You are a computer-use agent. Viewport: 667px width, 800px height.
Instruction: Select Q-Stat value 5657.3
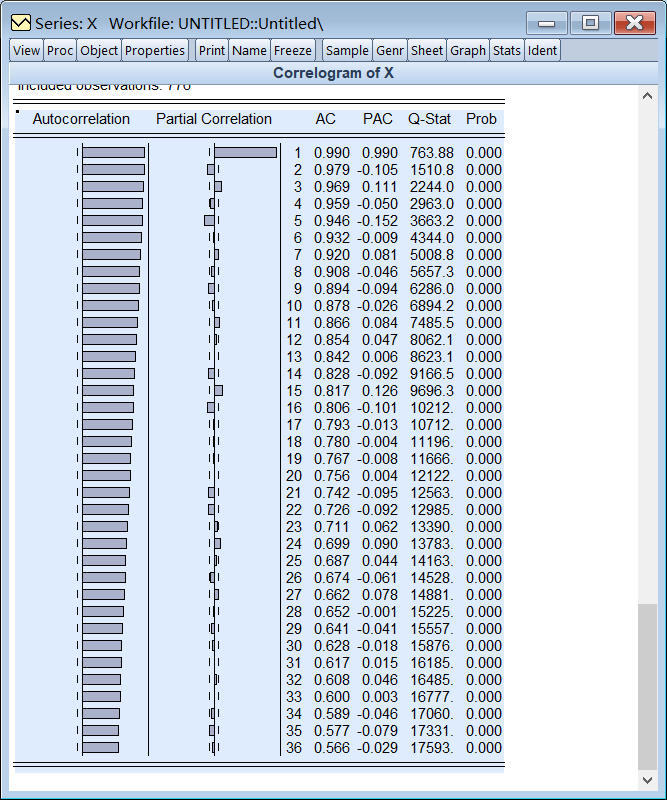coord(432,272)
